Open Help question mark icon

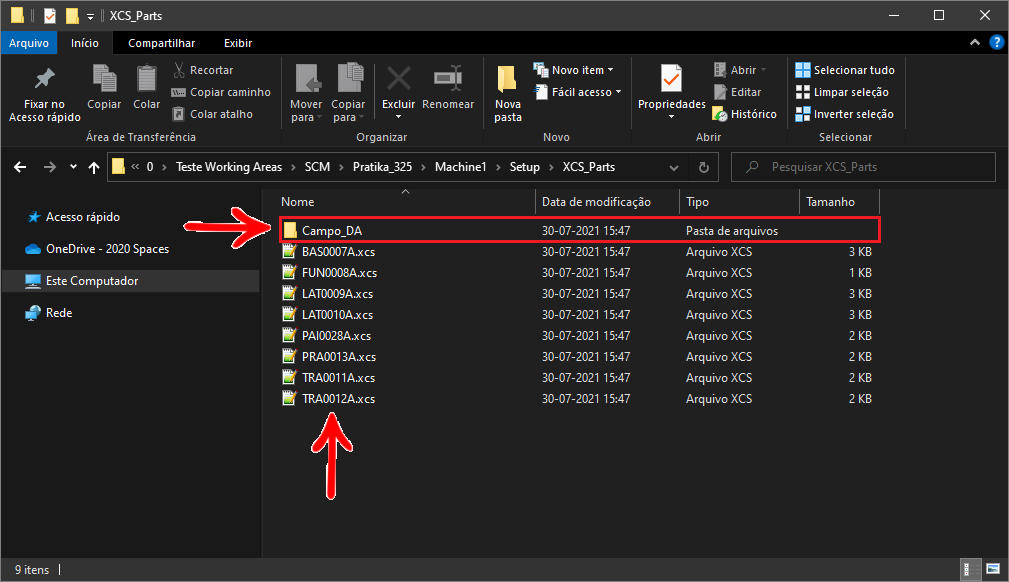[x=997, y=42]
